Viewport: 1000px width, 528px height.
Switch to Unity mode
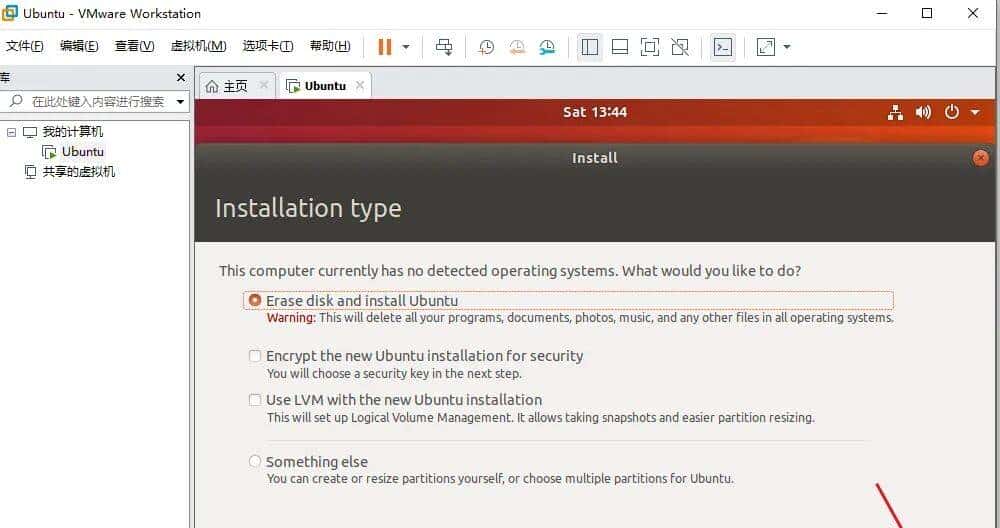[x=680, y=47]
